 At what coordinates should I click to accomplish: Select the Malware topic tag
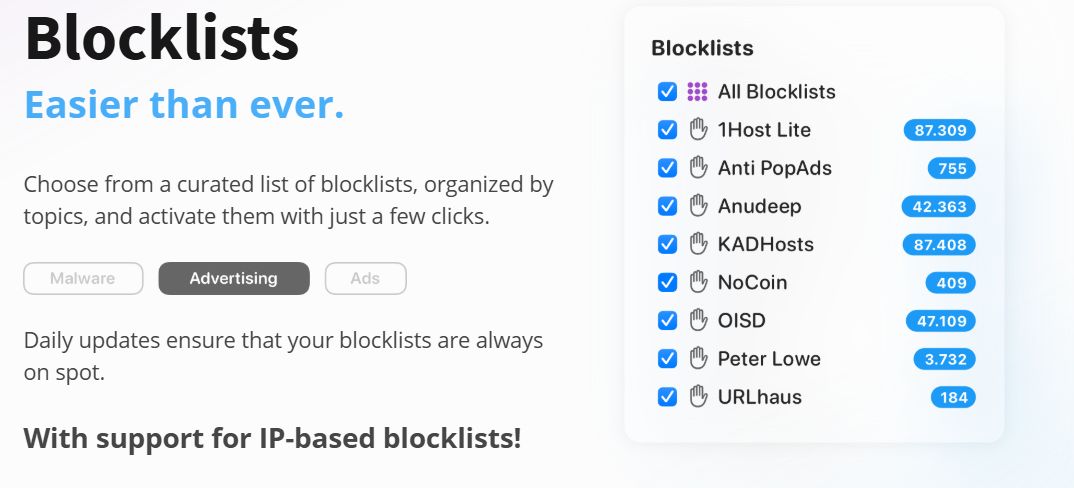[x=83, y=279]
